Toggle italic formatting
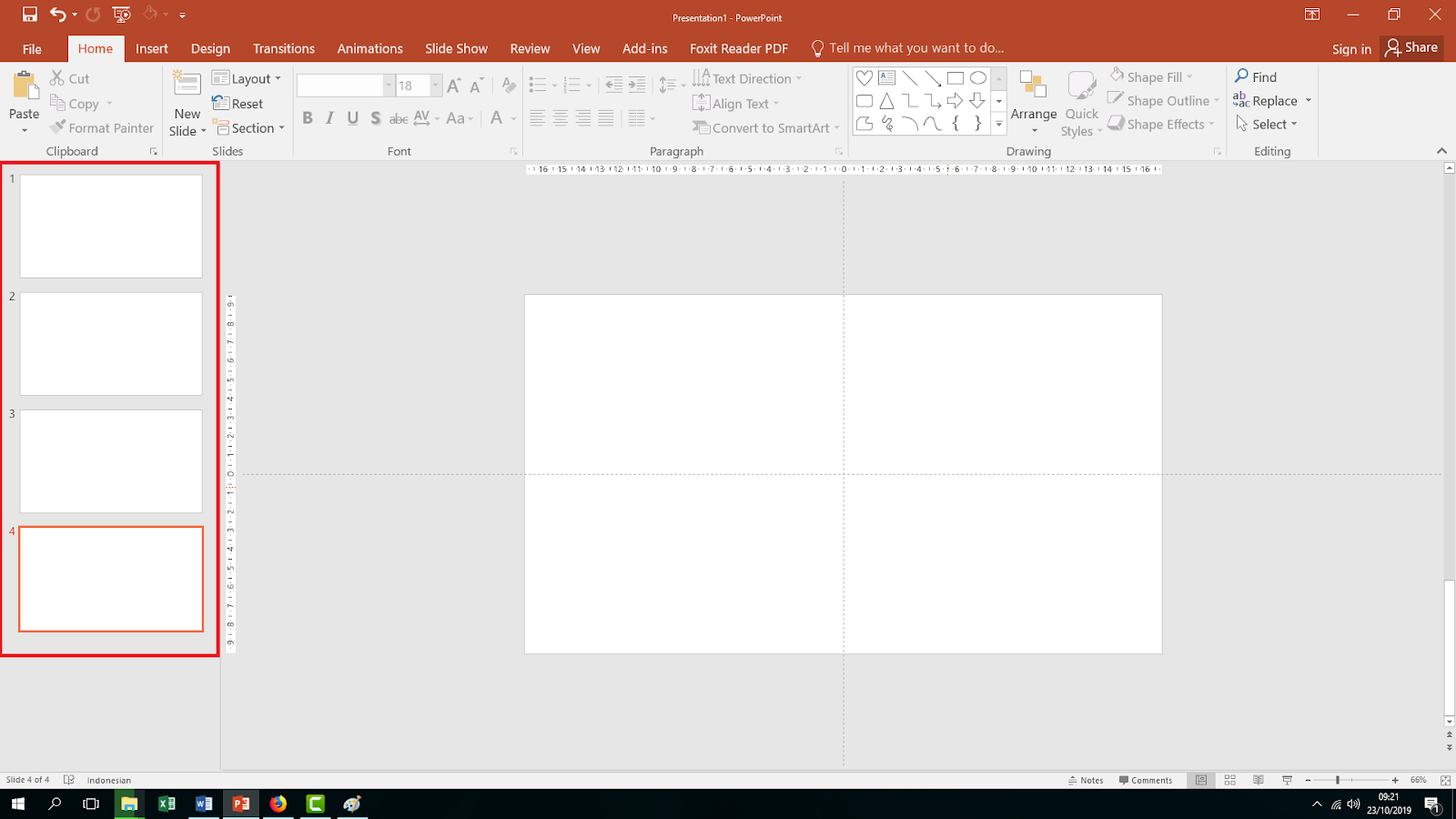This screenshot has width=1456, height=819. coord(329,117)
